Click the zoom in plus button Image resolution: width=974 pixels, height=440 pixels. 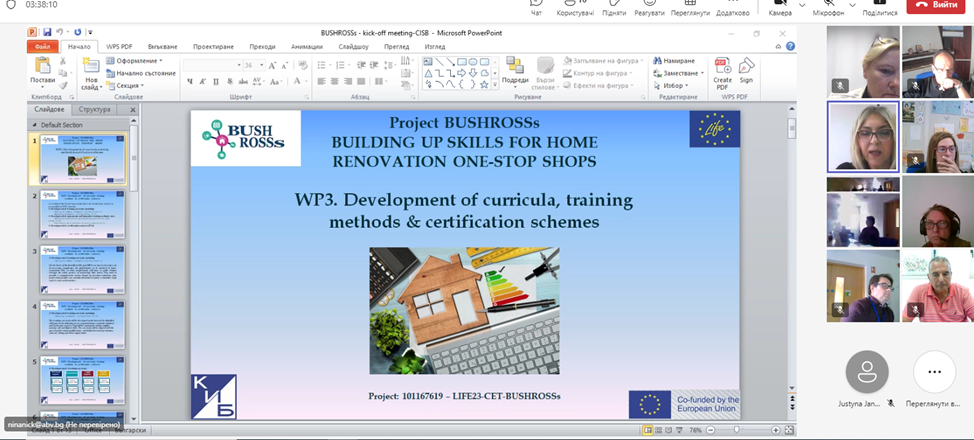[776, 430]
